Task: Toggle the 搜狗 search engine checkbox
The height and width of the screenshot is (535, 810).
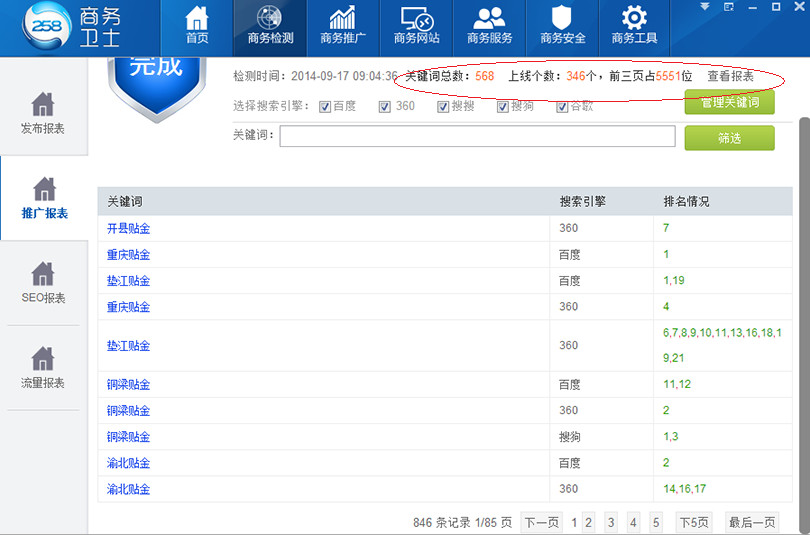Action: coord(503,107)
